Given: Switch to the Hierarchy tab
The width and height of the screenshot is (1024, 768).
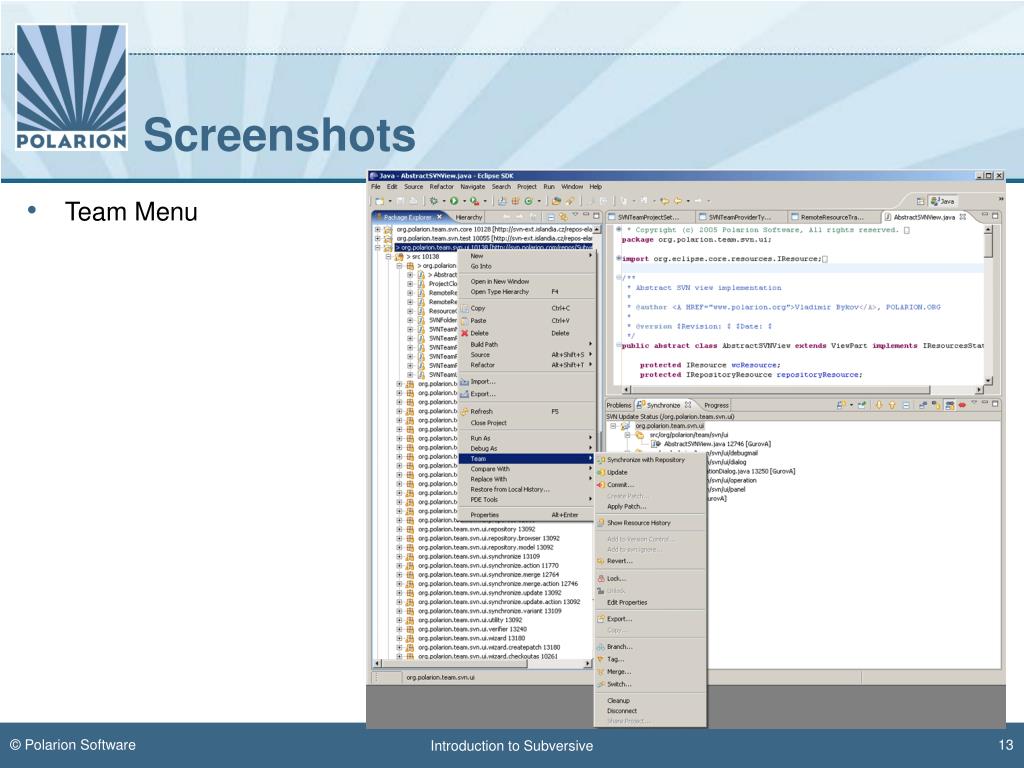Looking at the screenshot, I should pyautogui.click(x=469, y=217).
